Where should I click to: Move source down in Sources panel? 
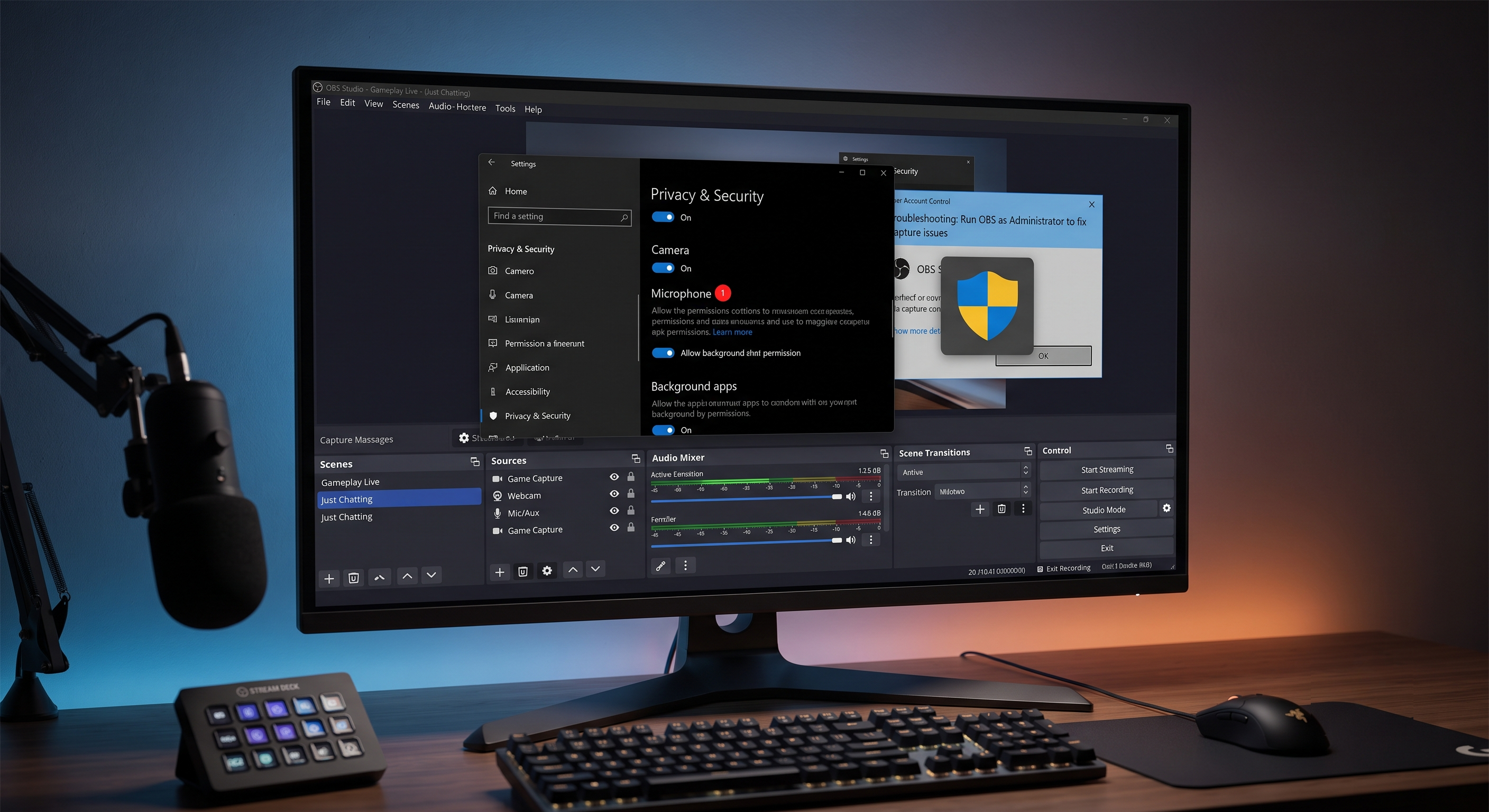[595, 569]
